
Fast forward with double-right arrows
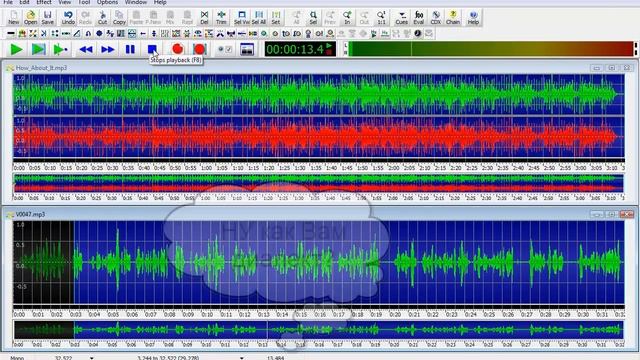[108, 49]
